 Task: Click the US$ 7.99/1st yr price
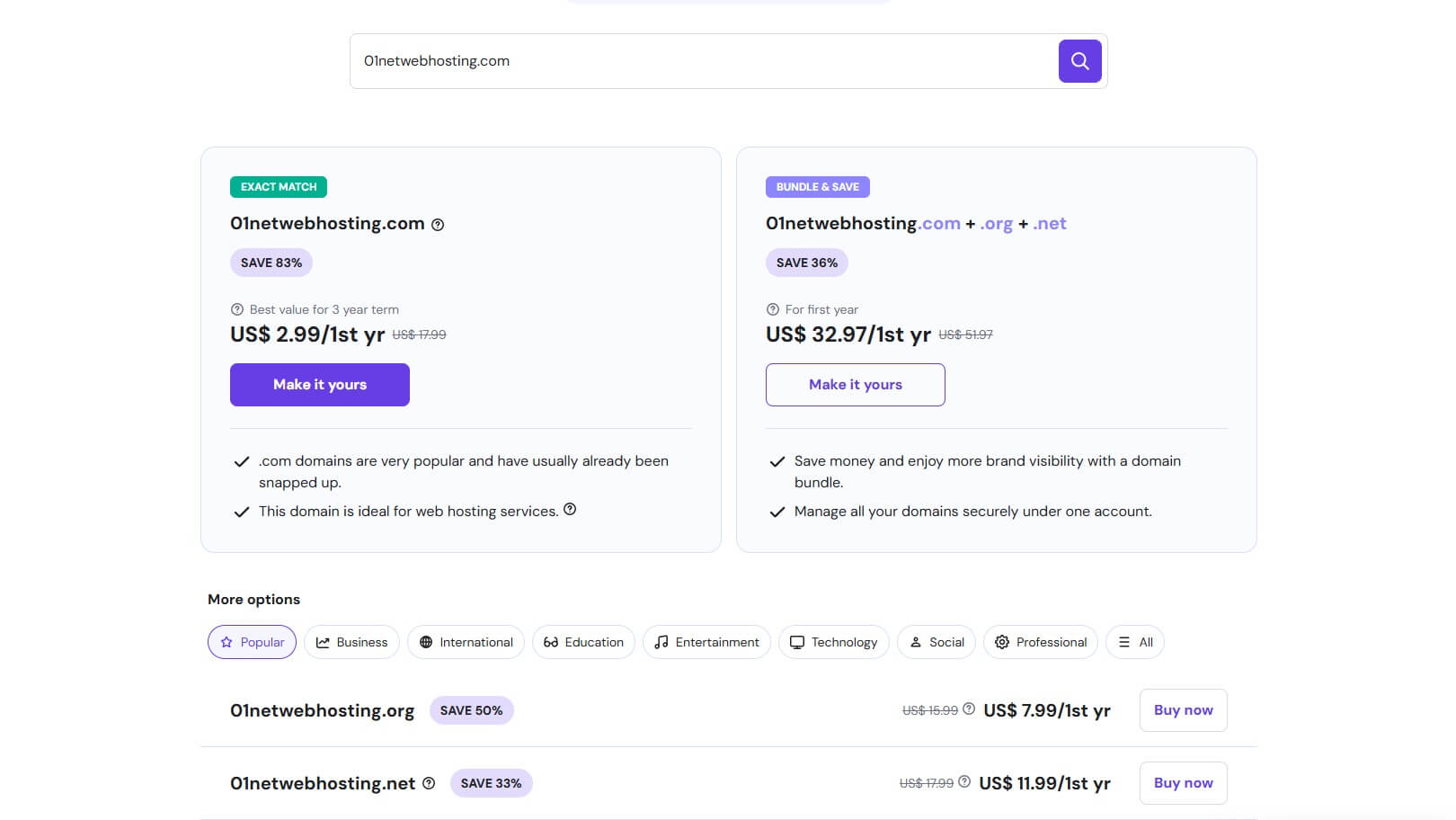tap(1047, 710)
